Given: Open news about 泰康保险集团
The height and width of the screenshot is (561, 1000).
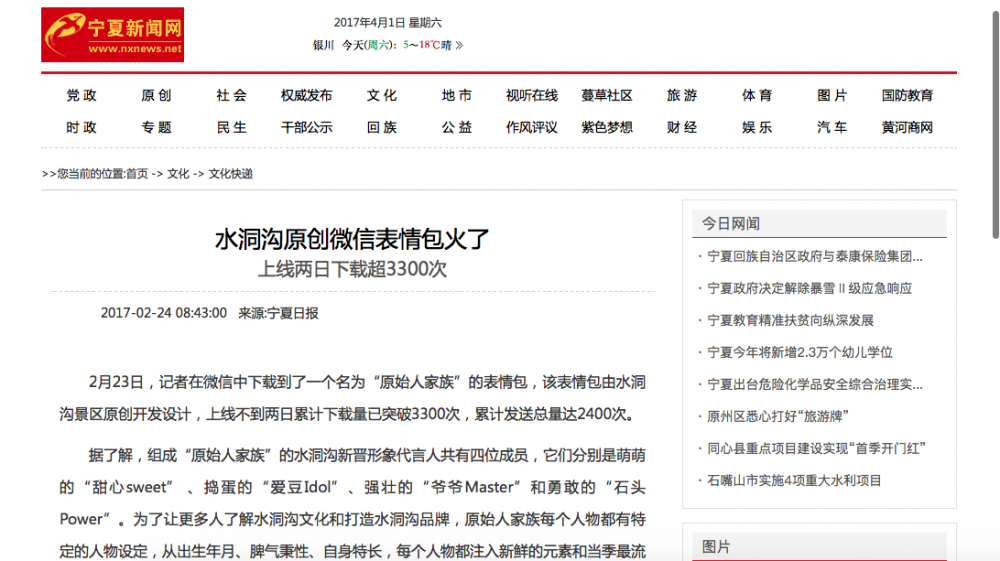Looking at the screenshot, I should [815, 256].
